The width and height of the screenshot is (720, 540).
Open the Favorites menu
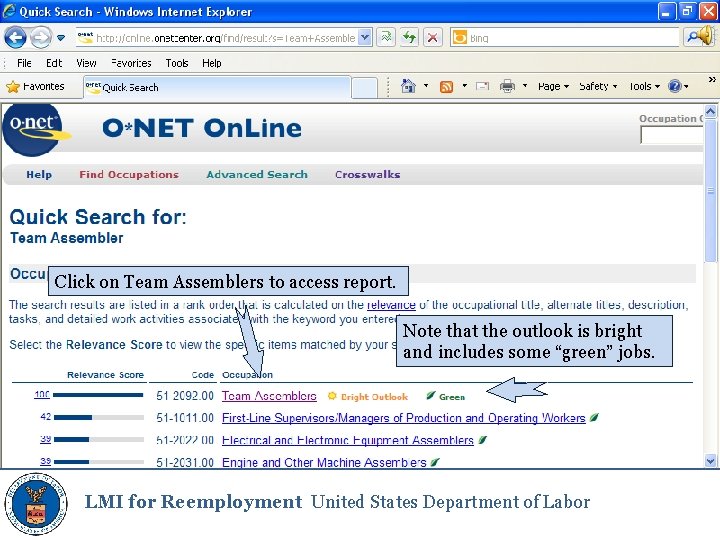click(x=131, y=63)
